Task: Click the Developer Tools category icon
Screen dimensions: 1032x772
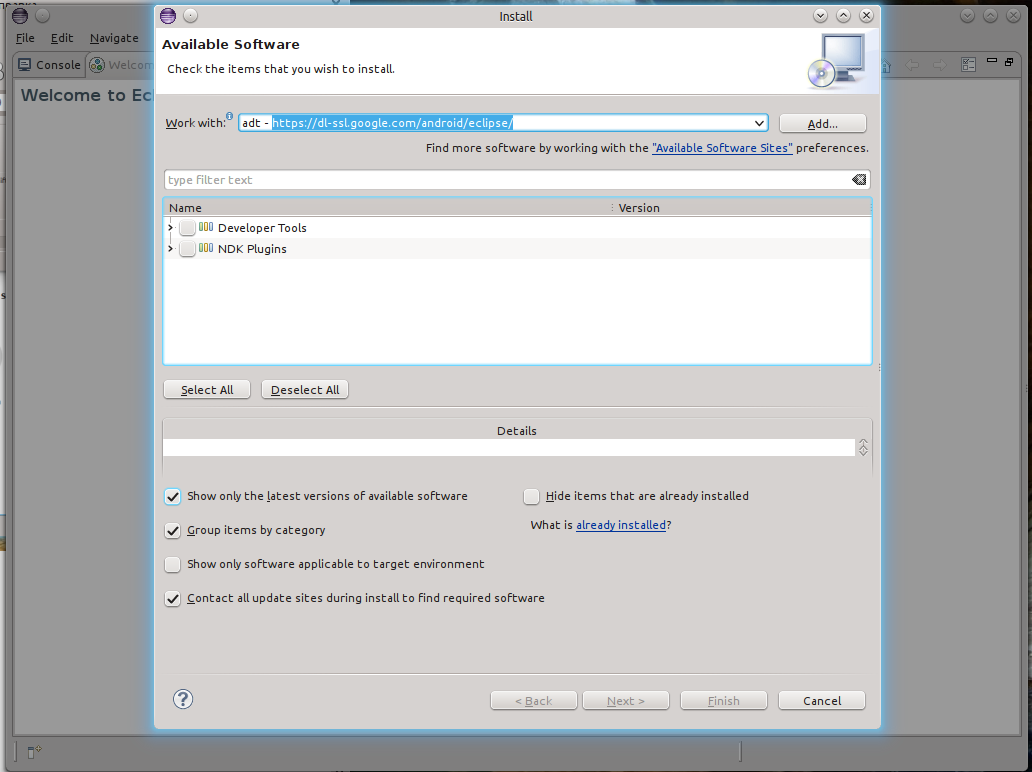Action: coord(206,227)
